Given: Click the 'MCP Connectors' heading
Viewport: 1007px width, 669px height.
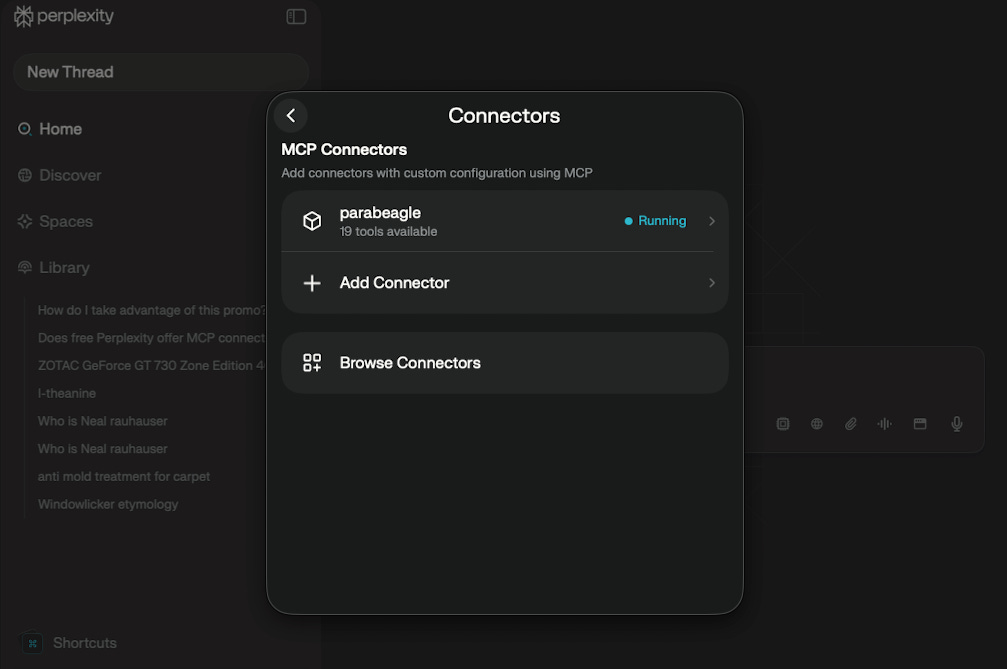Looking at the screenshot, I should pyautogui.click(x=344, y=150).
